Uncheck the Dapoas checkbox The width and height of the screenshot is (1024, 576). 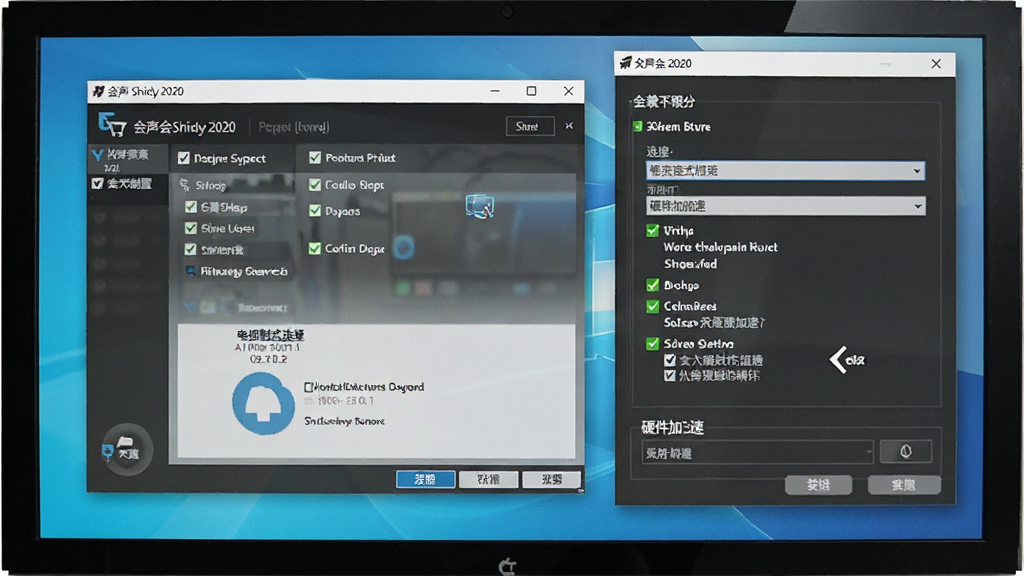click(x=315, y=210)
